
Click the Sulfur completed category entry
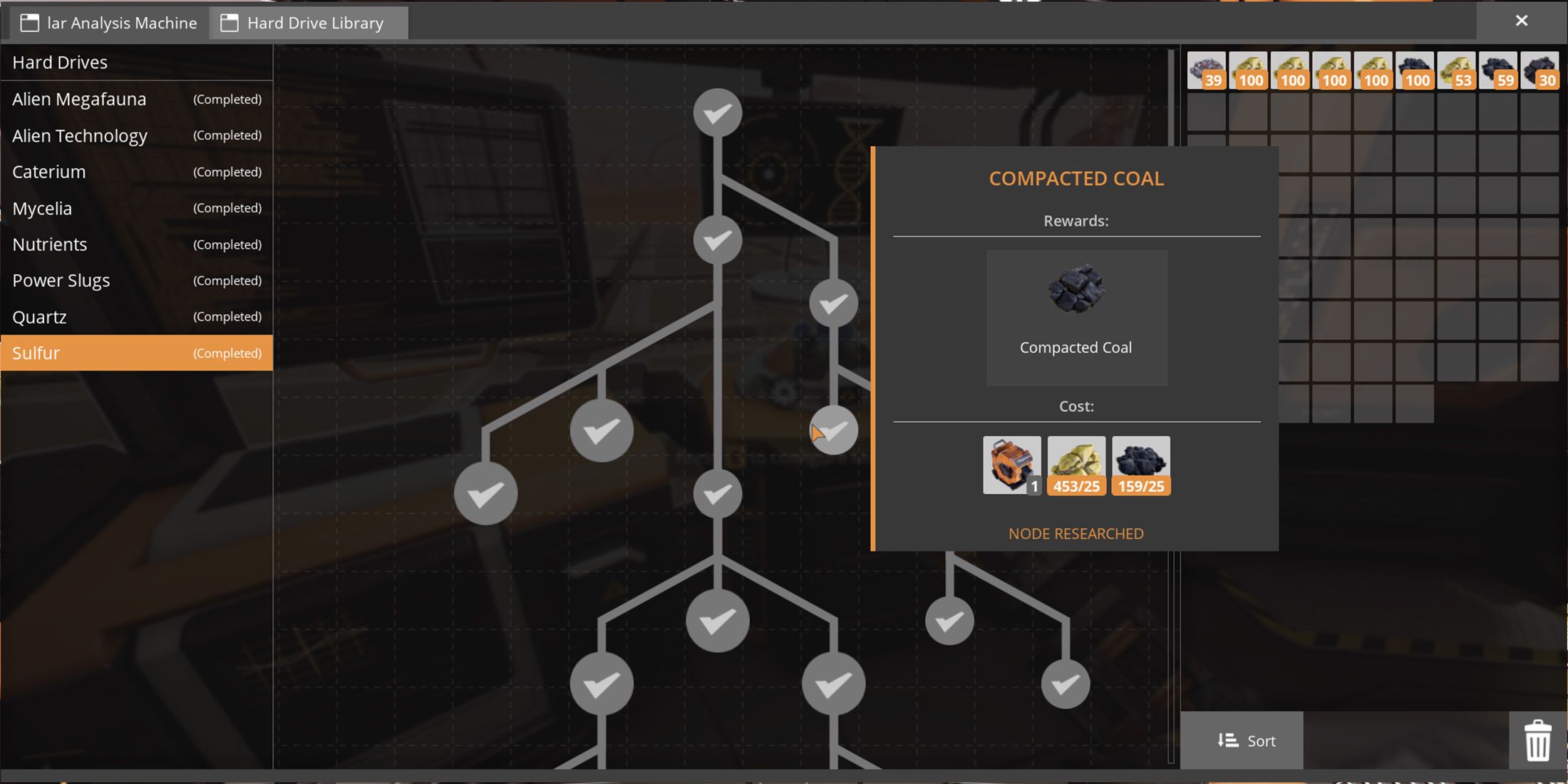click(x=136, y=352)
